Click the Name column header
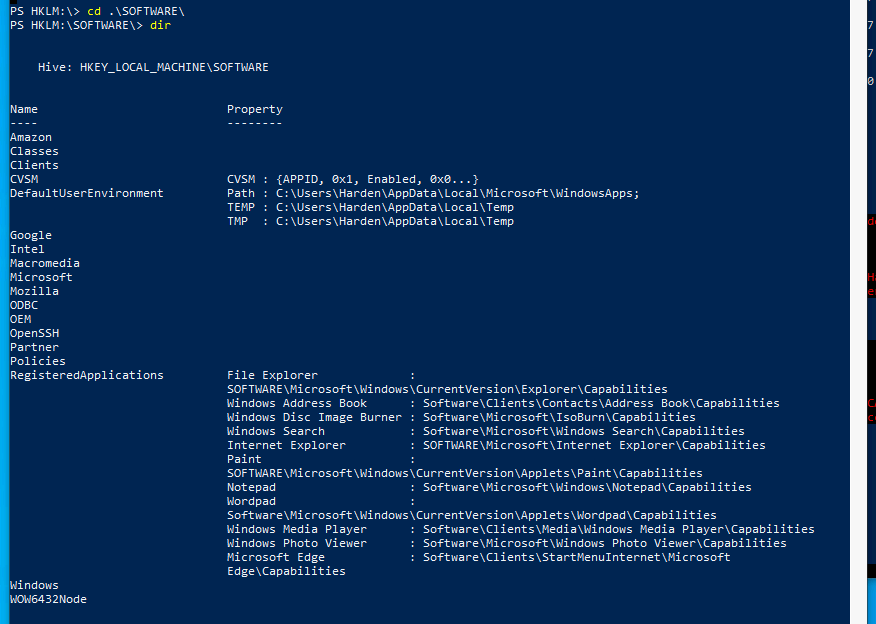 (x=24, y=109)
